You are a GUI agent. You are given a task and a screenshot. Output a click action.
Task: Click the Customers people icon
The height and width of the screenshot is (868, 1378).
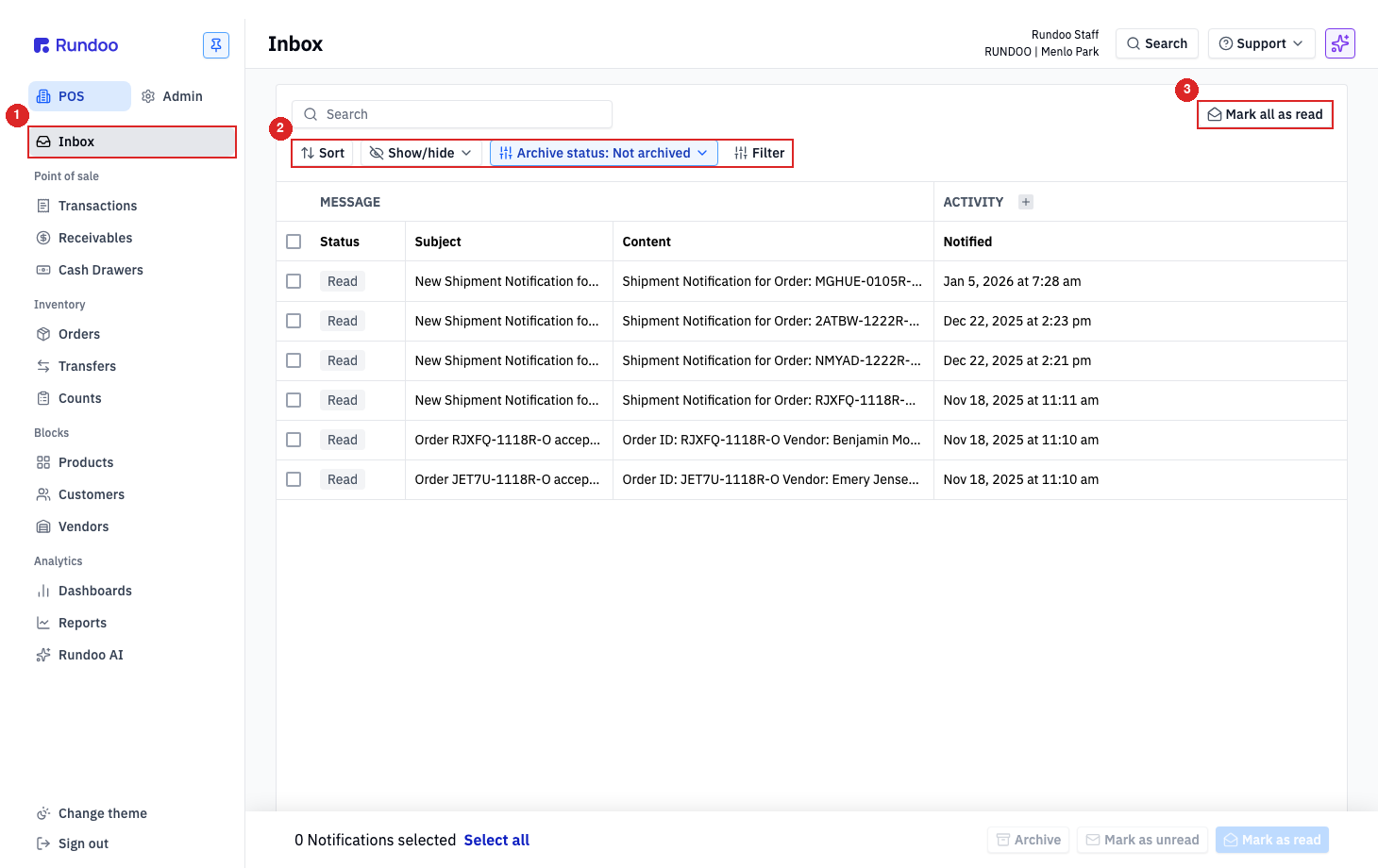tap(43, 494)
